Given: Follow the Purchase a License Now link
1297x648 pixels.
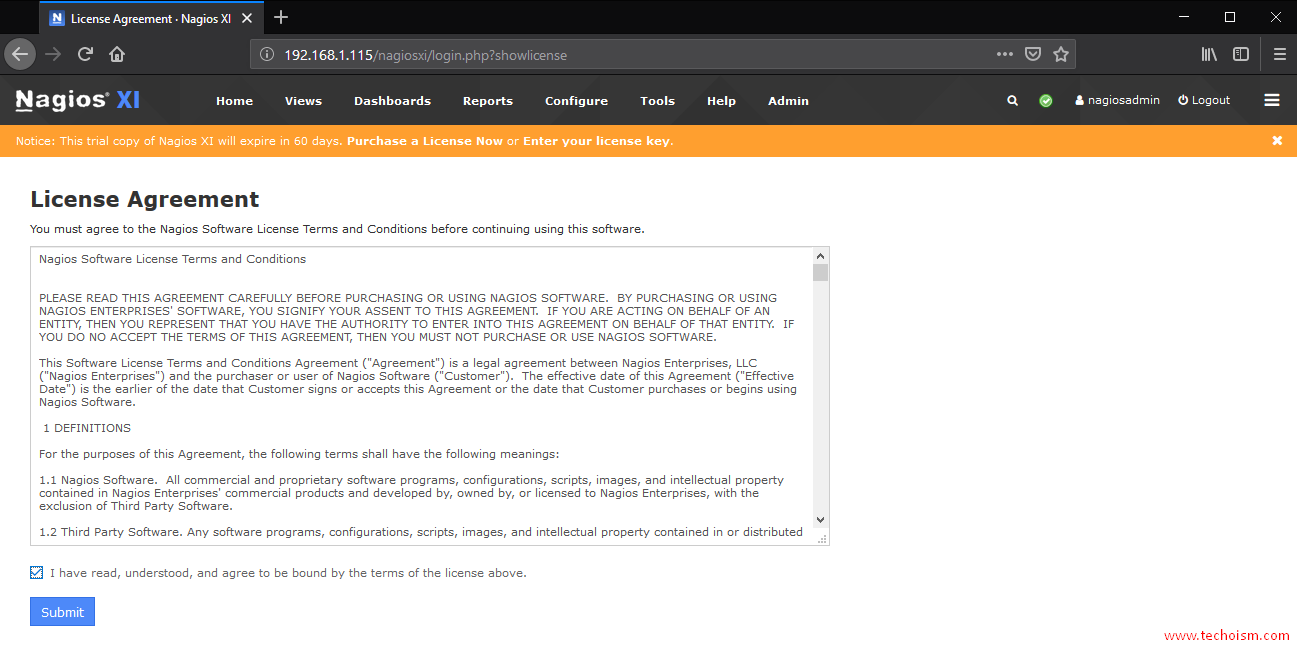Looking at the screenshot, I should click(x=425, y=141).
